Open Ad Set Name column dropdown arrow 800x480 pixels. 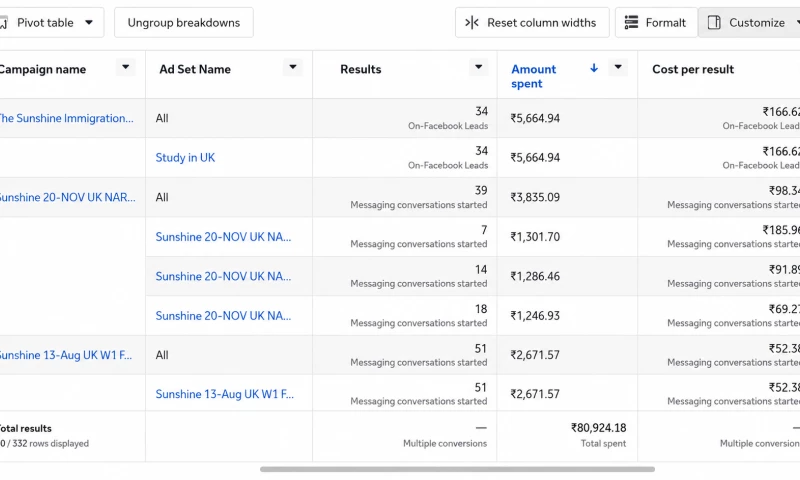click(x=293, y=67)
